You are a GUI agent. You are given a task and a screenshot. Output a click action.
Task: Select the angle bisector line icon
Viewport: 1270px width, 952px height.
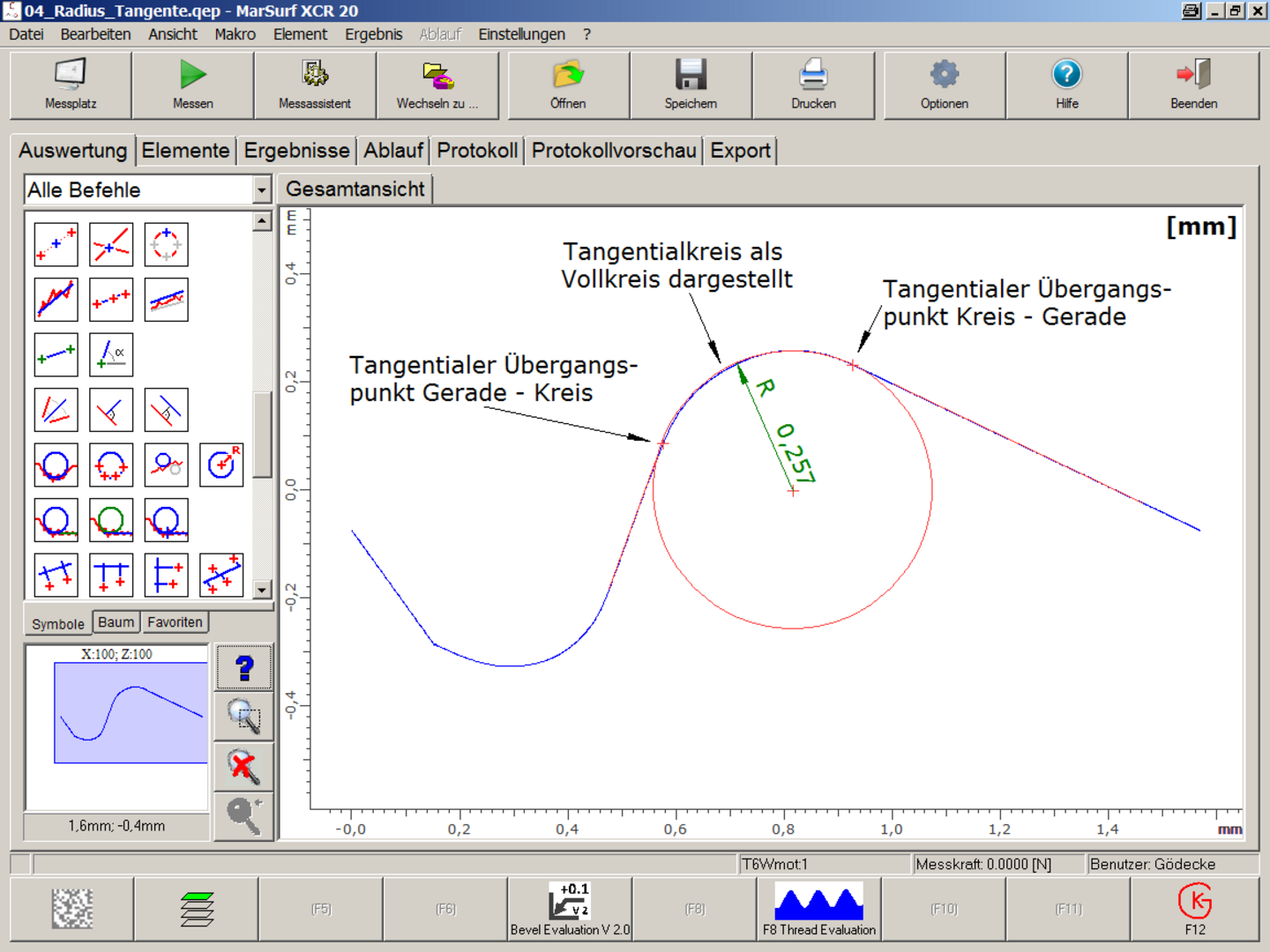click(x=56, y=410)
